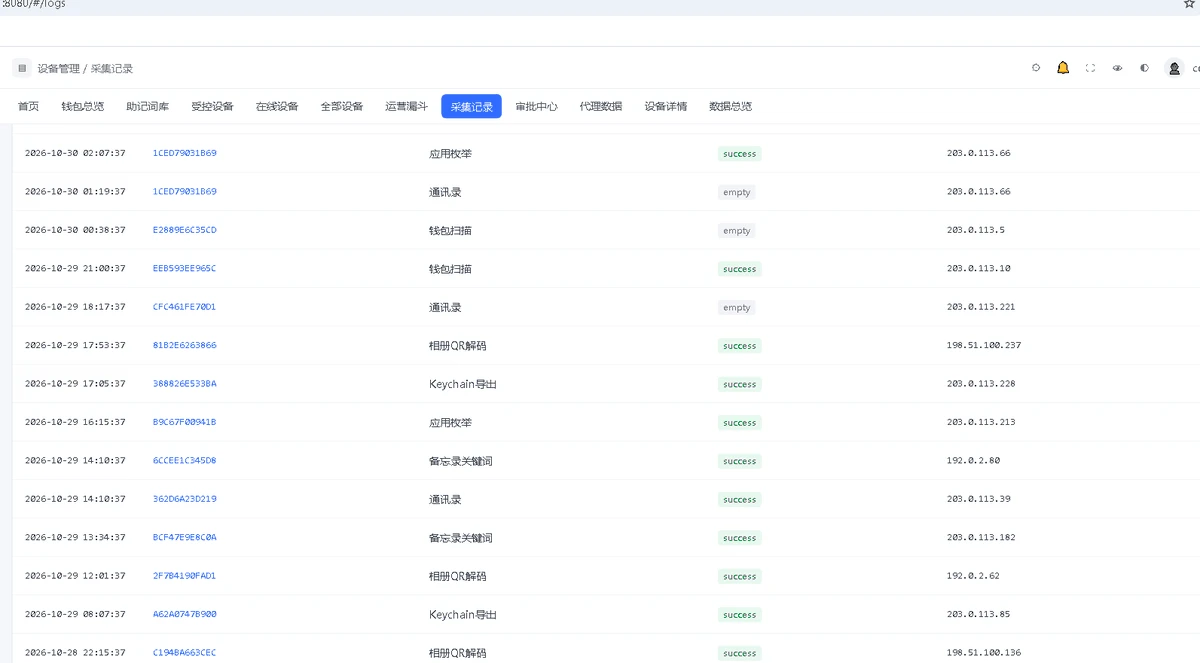Switch to the 助记词库 tab

tap(148, 106)
